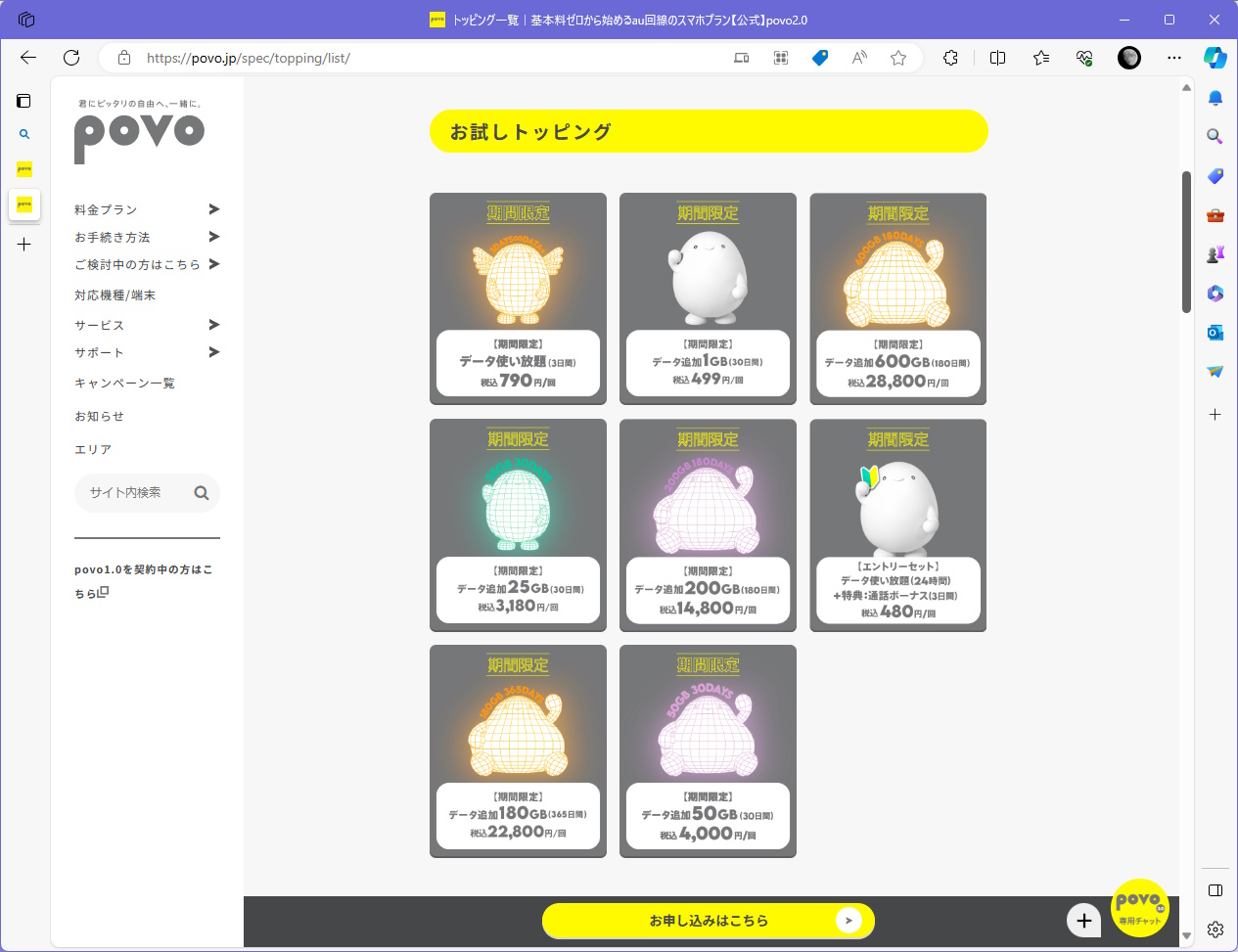Click the Read aloud icon in address bar

pyautogui.click(x=859, y=58)
